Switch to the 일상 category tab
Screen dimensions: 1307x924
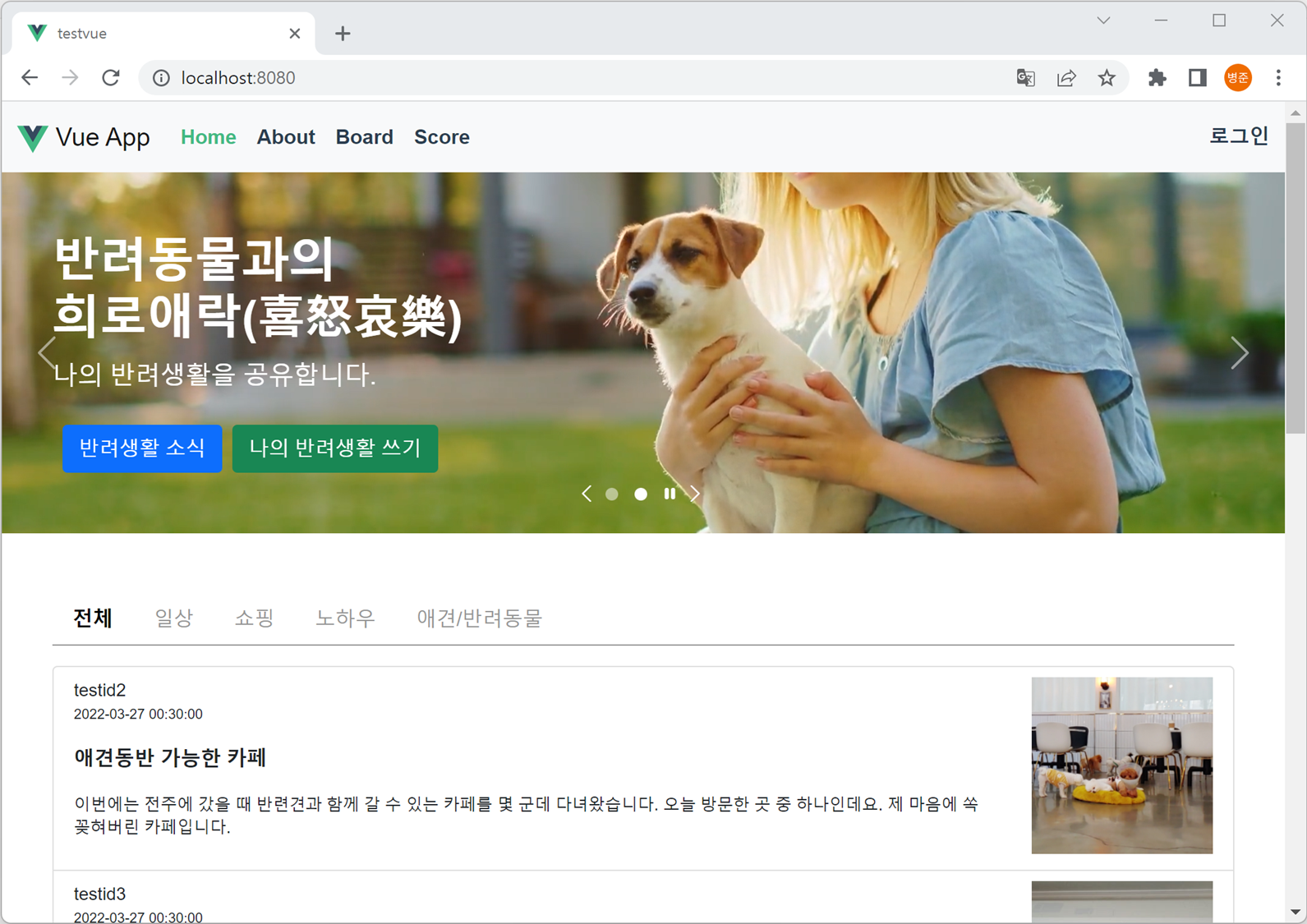pos(173,618)
